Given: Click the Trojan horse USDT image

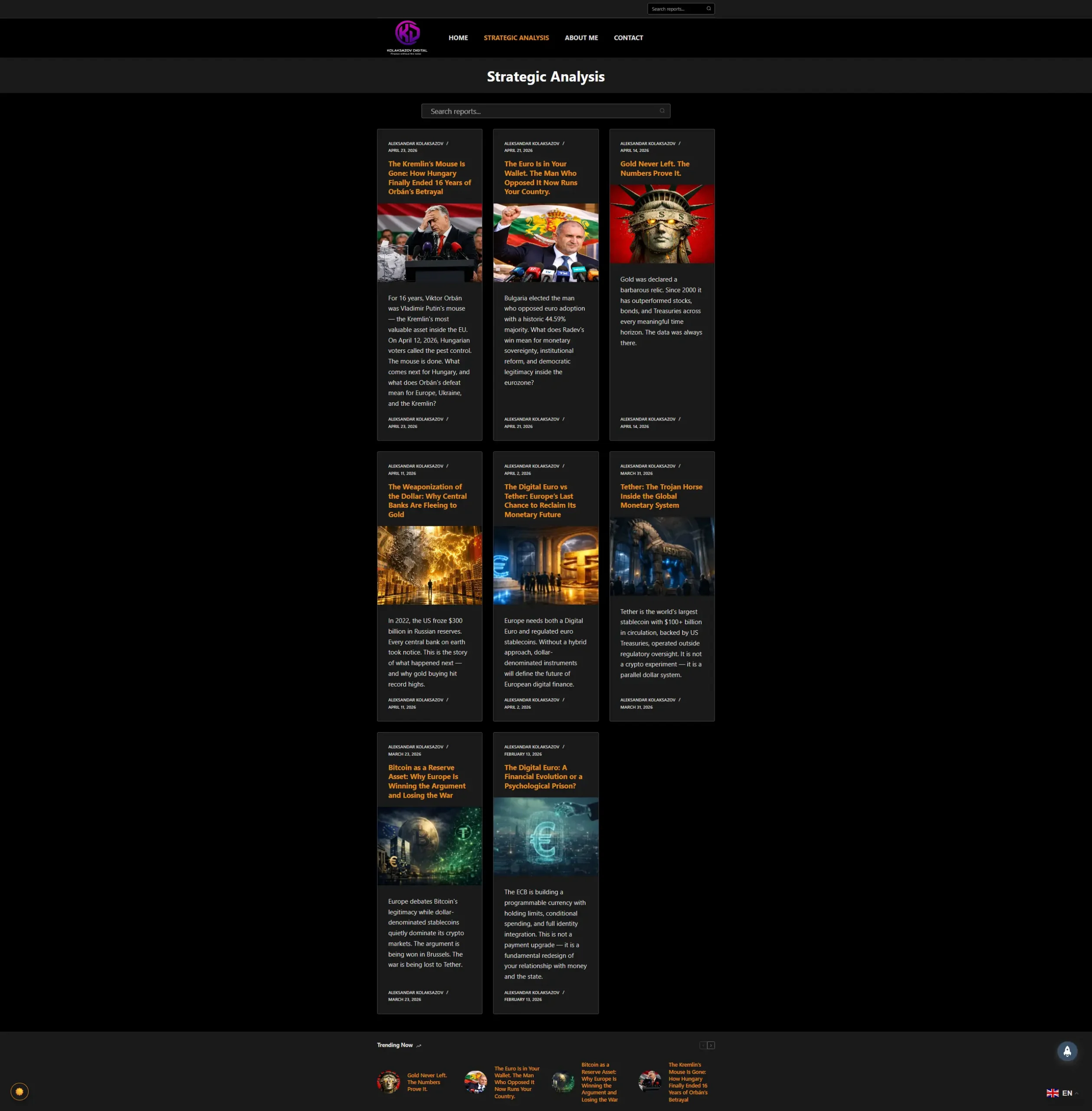Looking at the screenshot, I should click(x=662, y=556).
